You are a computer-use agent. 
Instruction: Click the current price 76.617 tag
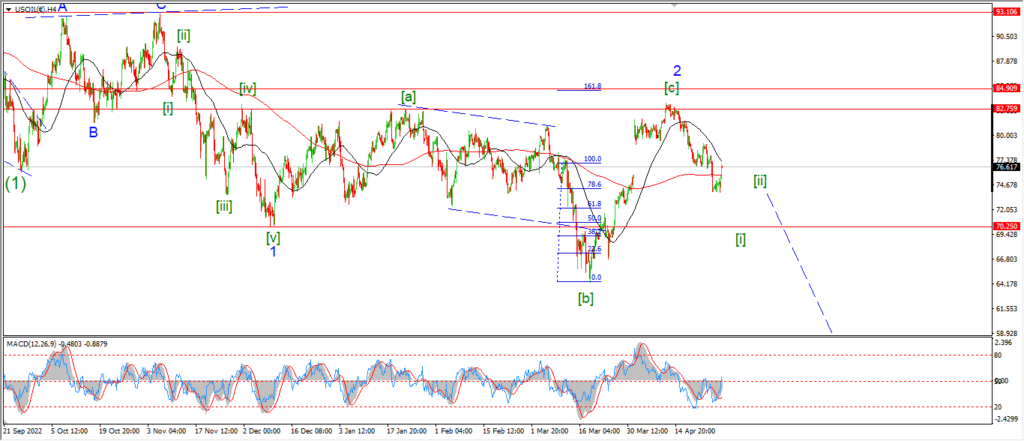1004,167
